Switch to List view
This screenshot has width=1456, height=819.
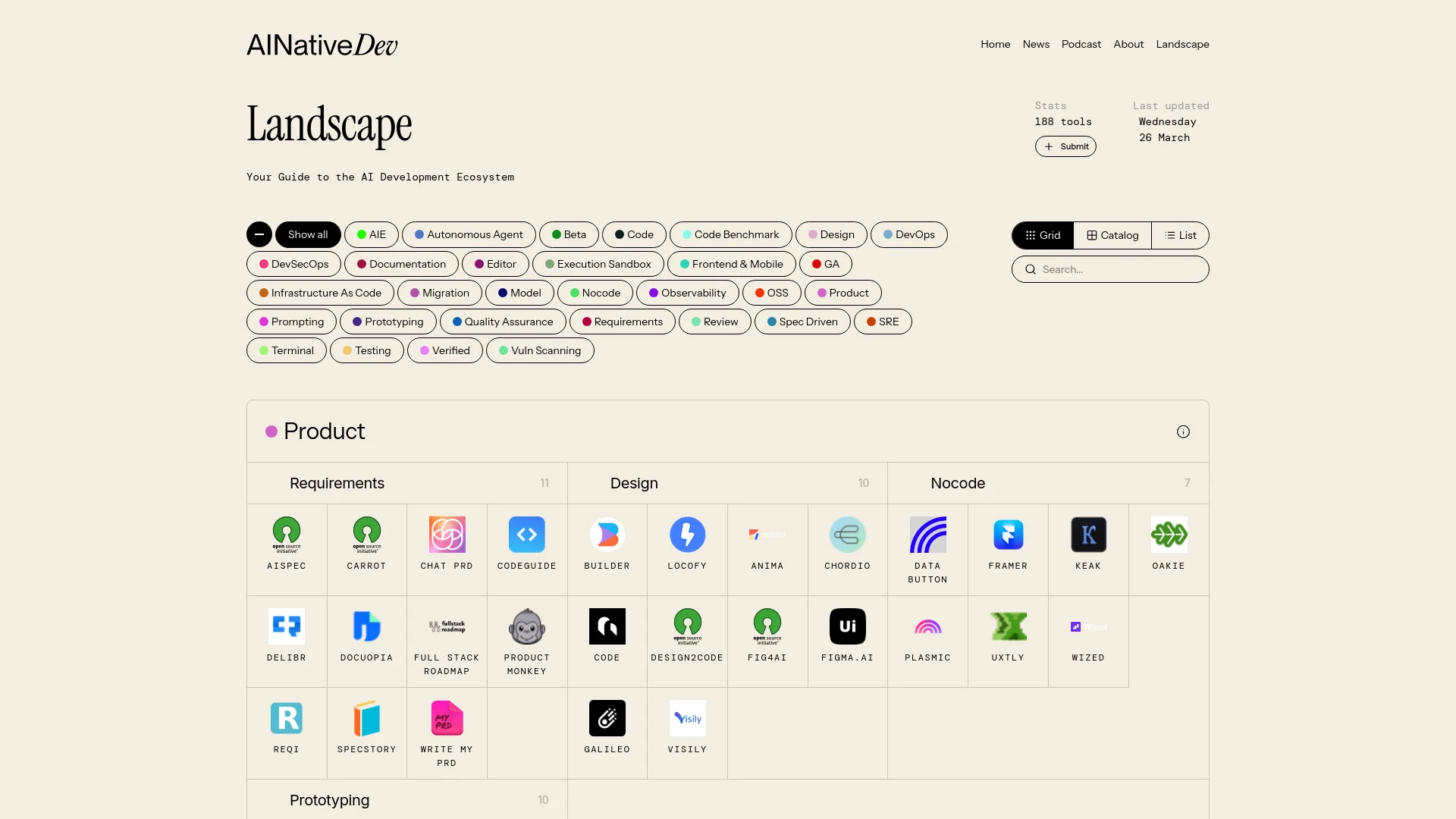[x=1180, y=235]
